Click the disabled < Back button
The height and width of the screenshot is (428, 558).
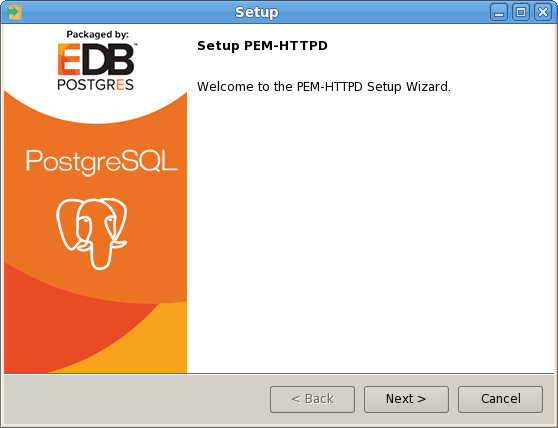(312, 399)
